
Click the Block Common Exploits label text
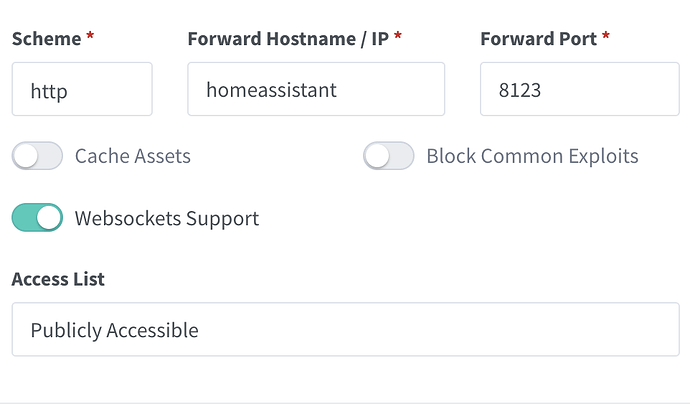click(x=532, y=156)
